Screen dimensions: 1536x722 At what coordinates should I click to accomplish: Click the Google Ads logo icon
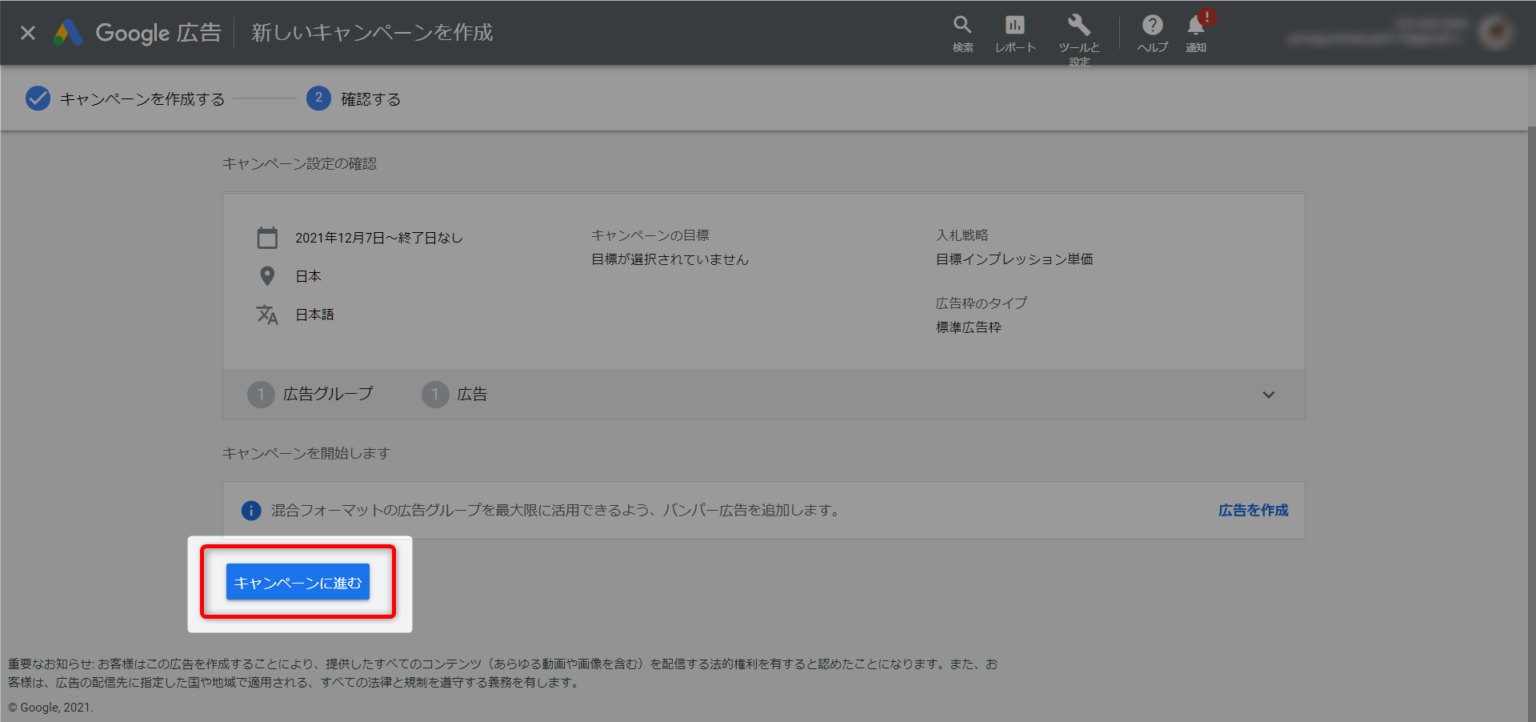point(68,33)
